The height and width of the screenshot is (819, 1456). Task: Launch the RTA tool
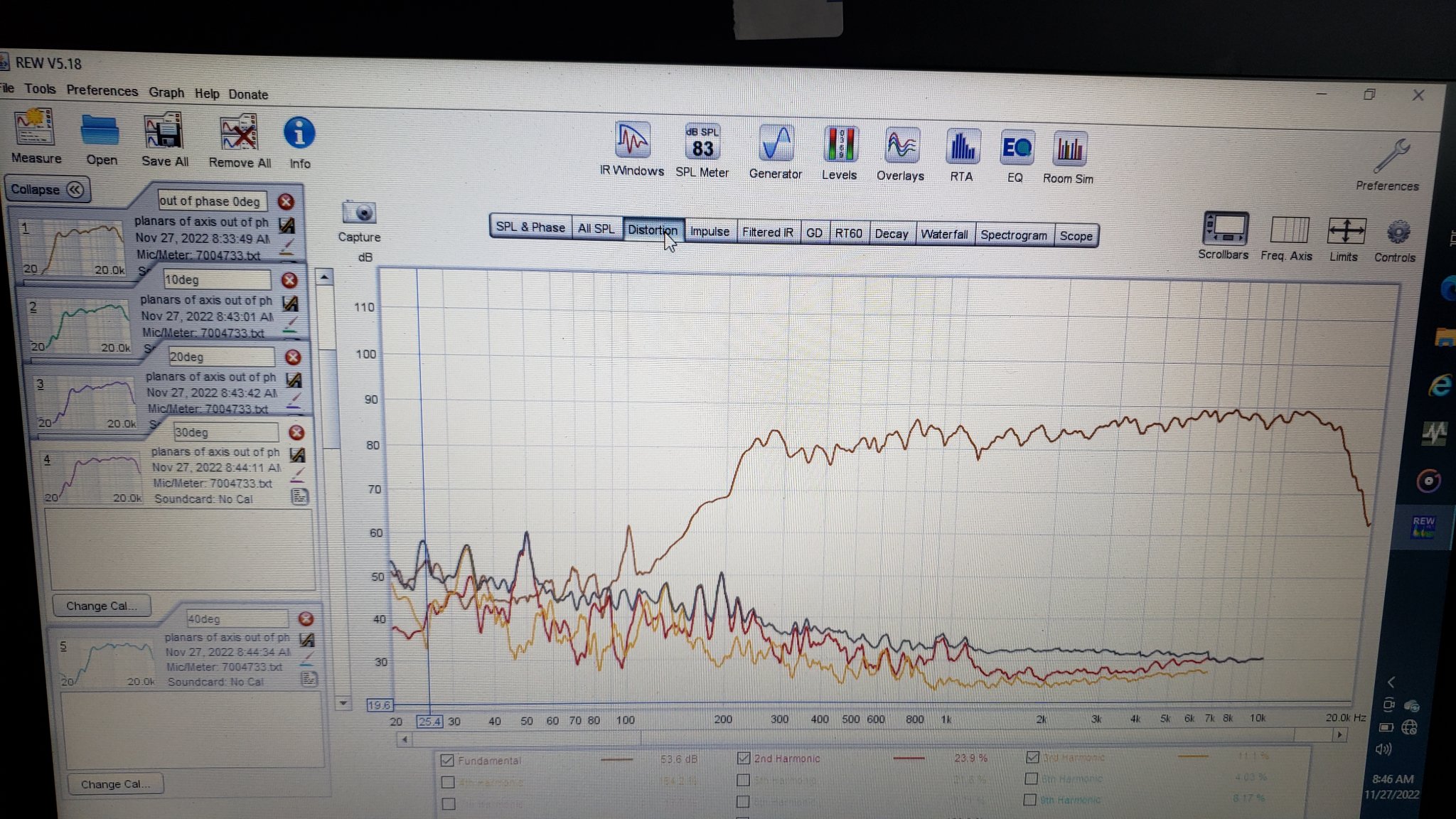(x=962, y=156)
